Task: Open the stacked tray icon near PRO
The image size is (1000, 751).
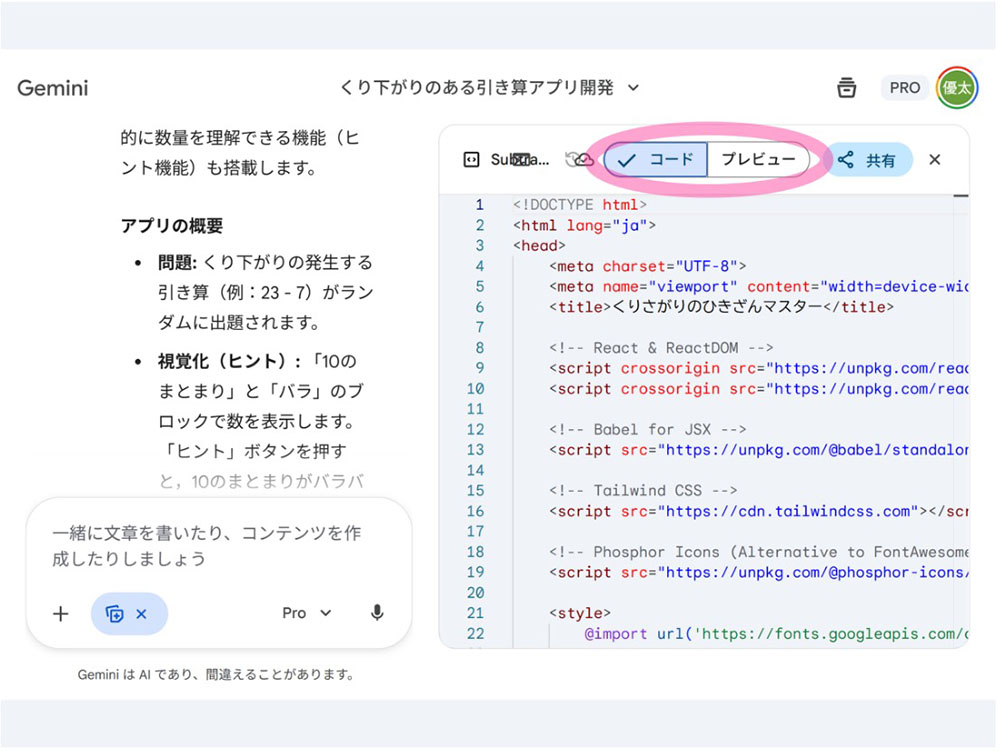Action: pos(847,88)
